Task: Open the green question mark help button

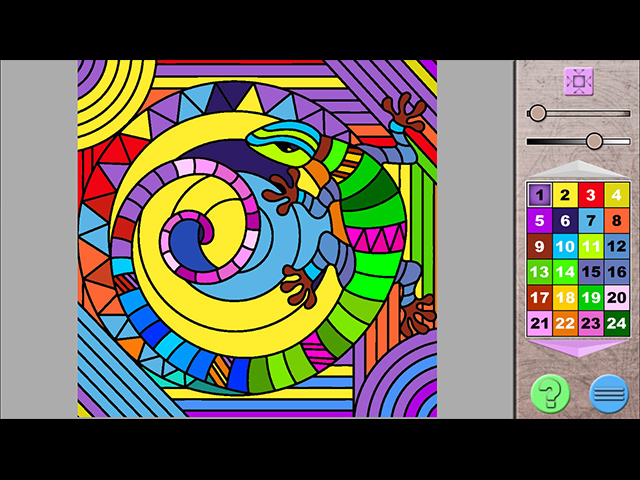Action: pyautogui.click(x=549, y=393)
